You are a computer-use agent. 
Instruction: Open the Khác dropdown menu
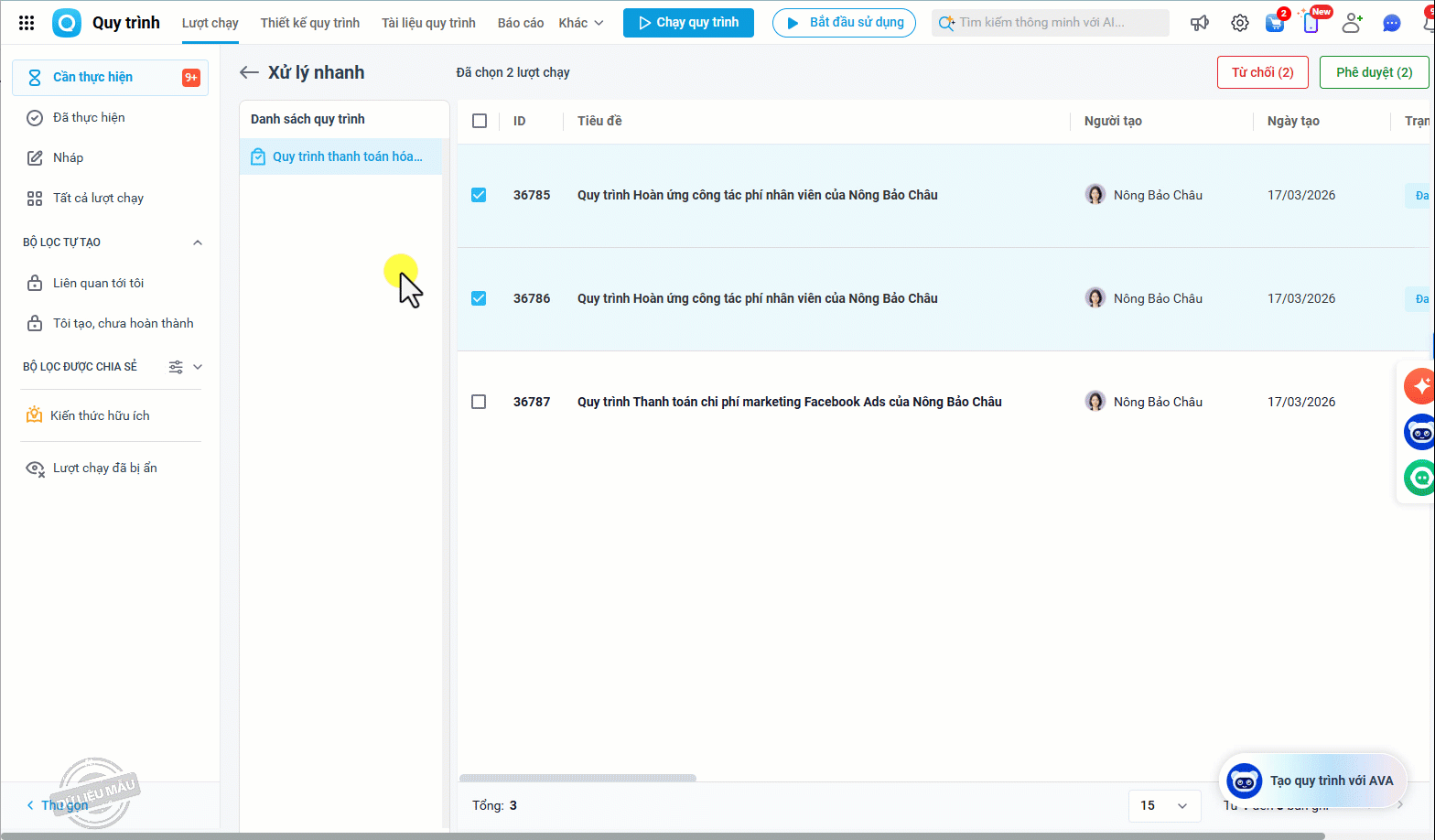581,23
